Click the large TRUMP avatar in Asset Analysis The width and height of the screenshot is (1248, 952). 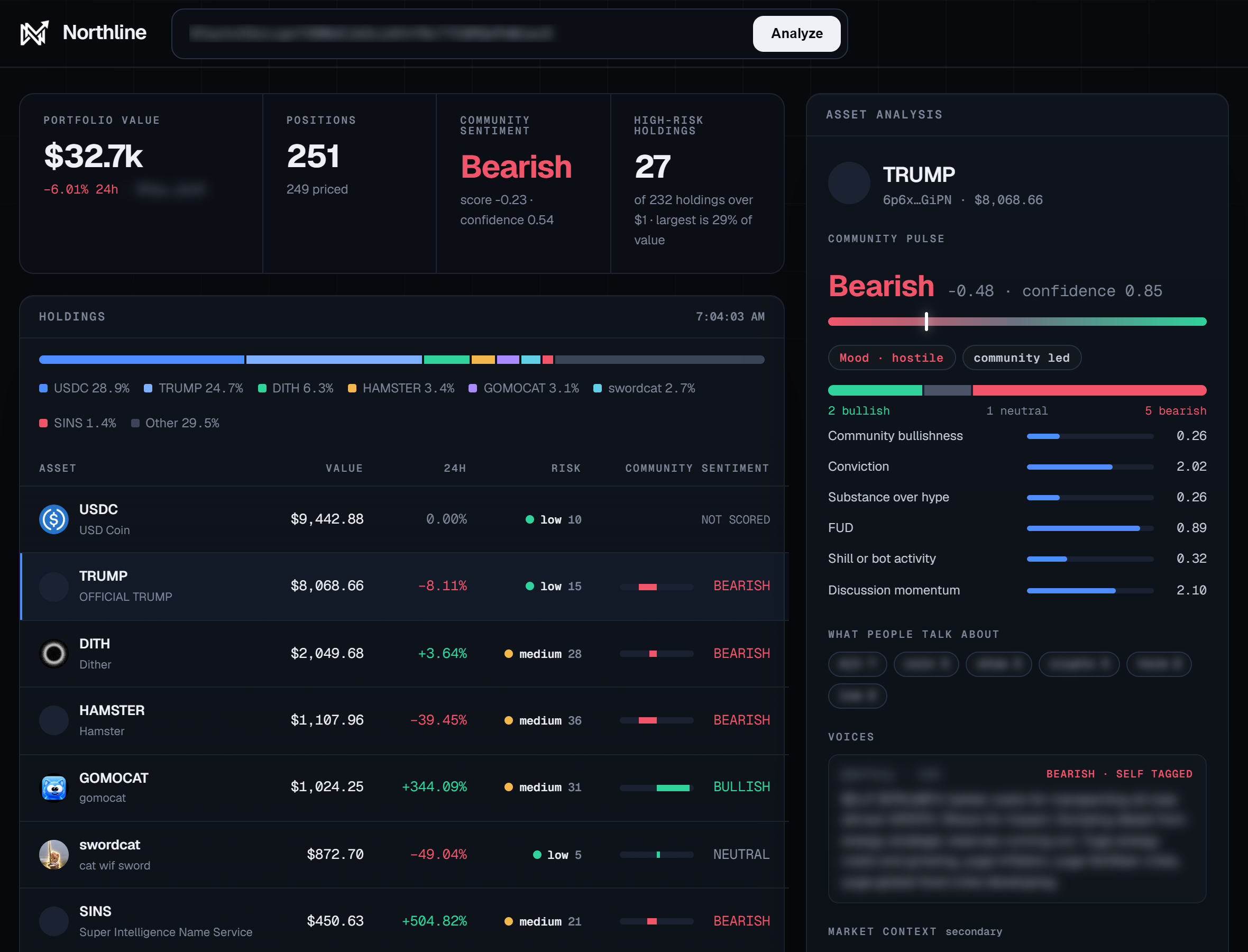tap(849, 183)
